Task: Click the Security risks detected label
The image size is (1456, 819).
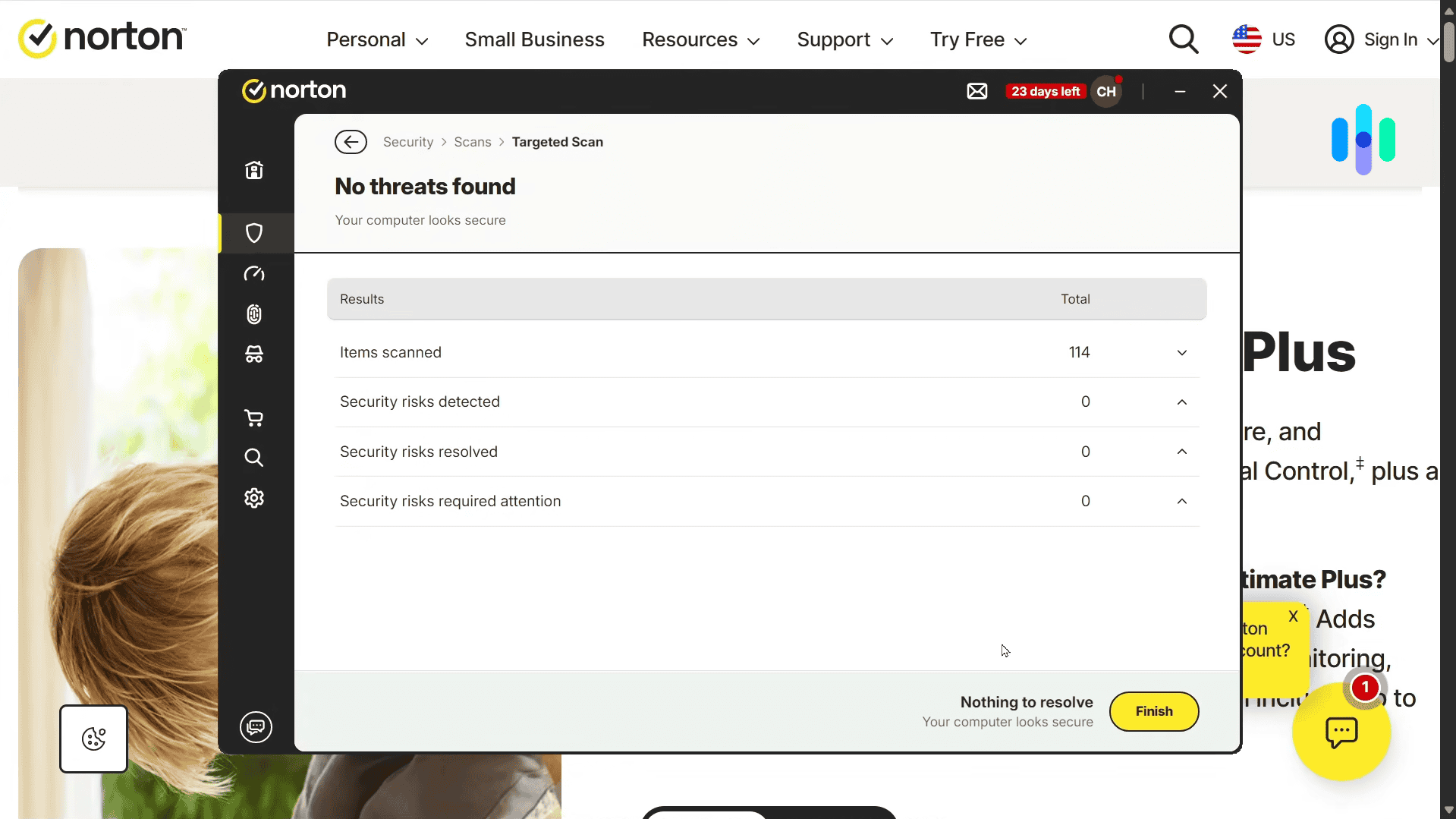Action: tap(420, 402)
